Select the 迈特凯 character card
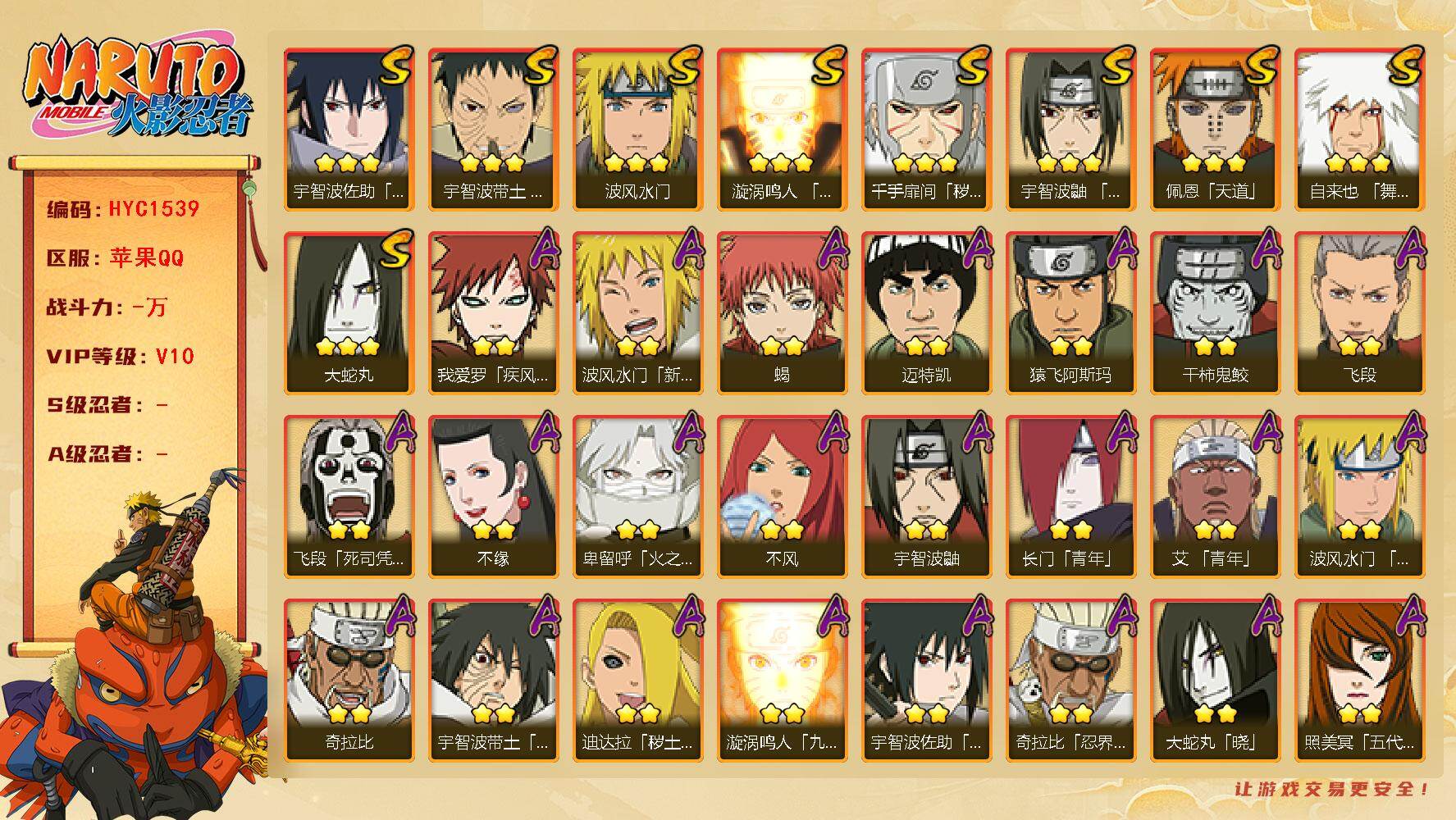Viewport: 1456px width, 820px height. (926, 312)
